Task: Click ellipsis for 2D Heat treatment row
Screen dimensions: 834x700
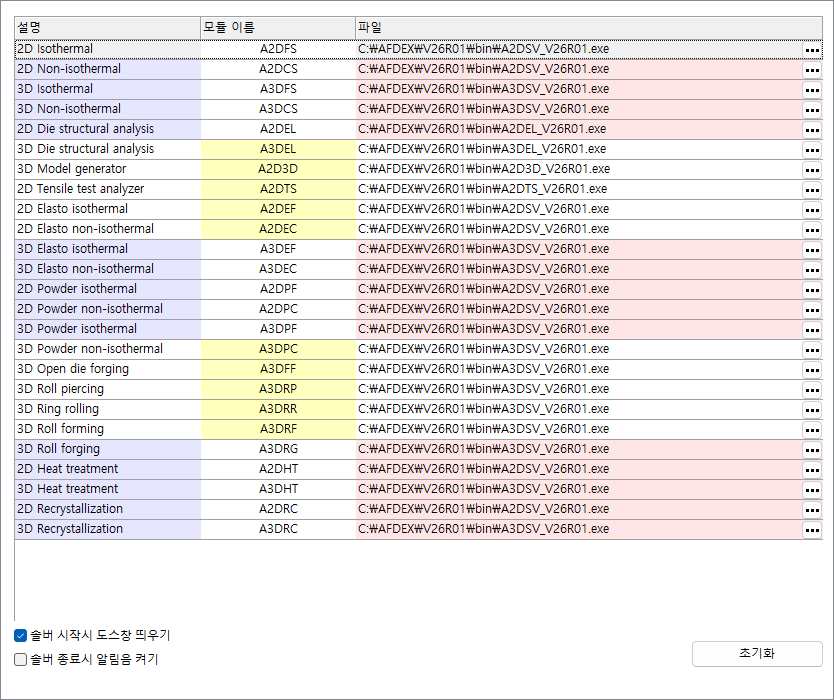Action: [x=812, y=470]
